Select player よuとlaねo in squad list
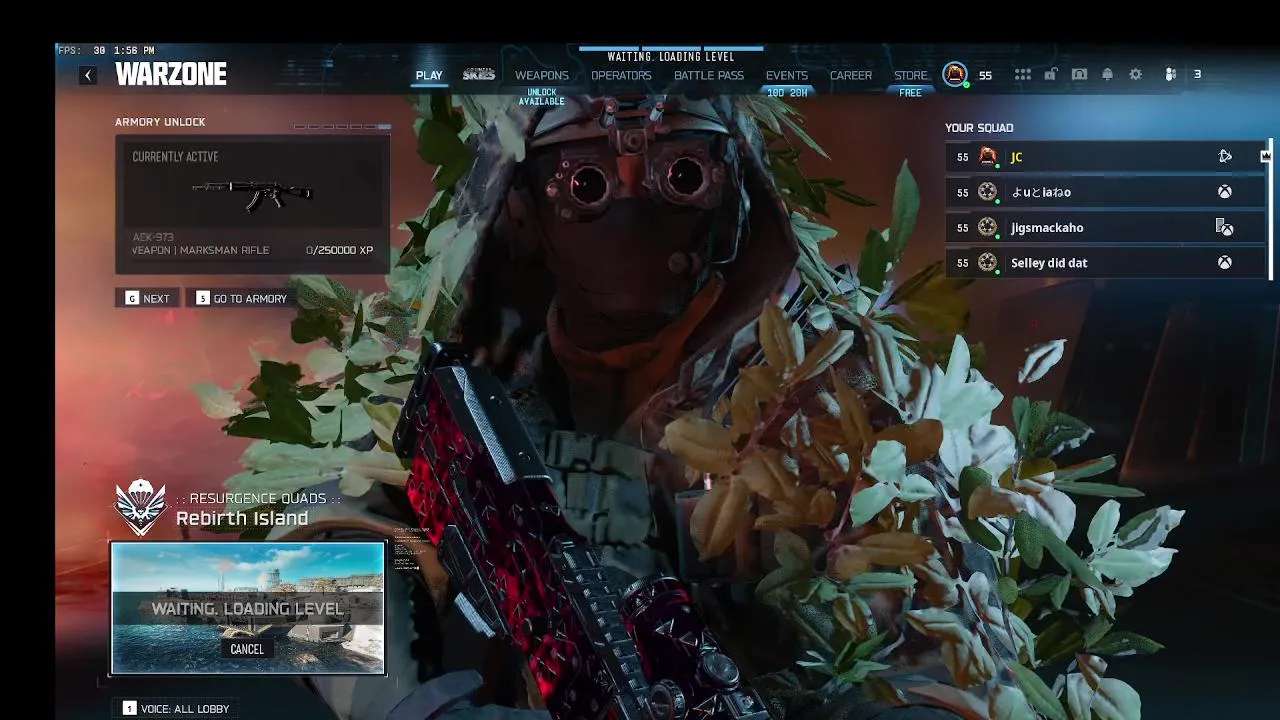The height and width of the screenshot is (720, 1280). tap(1105, 192)
